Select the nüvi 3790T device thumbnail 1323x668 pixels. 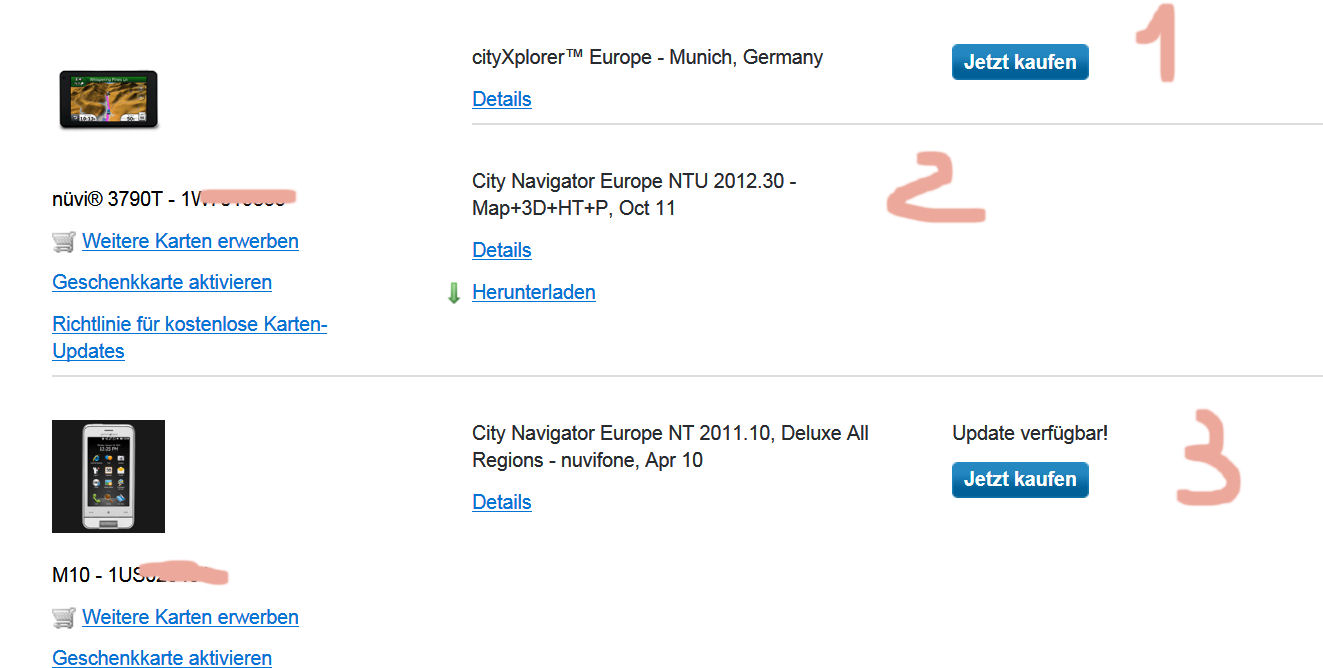[108, 100]
